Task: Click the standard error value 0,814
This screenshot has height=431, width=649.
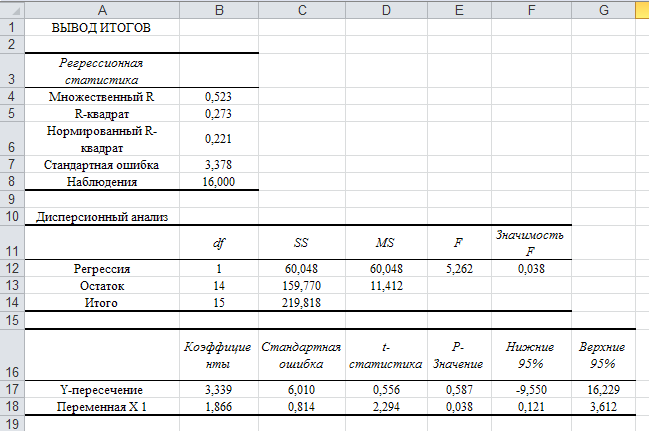Action: (x=302, y=407)
